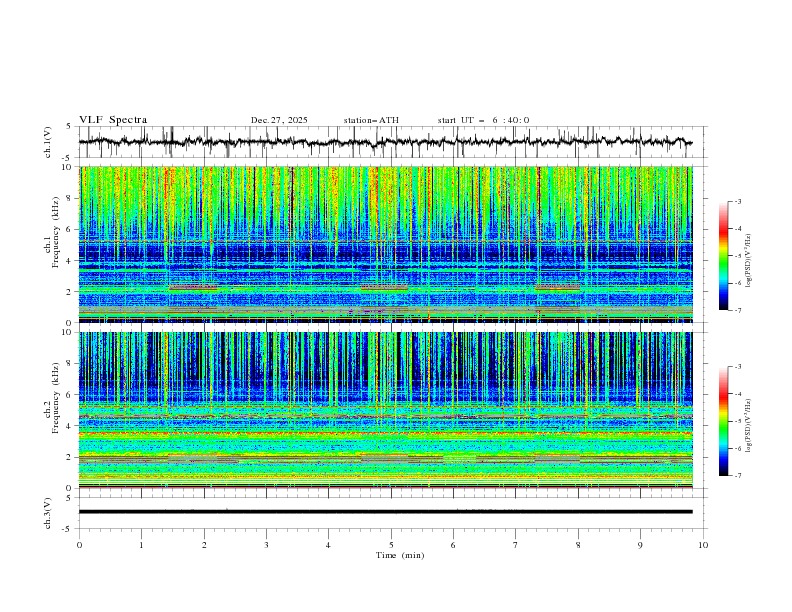
Task: Click the upper color scale bar beside ch.1
Action: click(723, 256)
